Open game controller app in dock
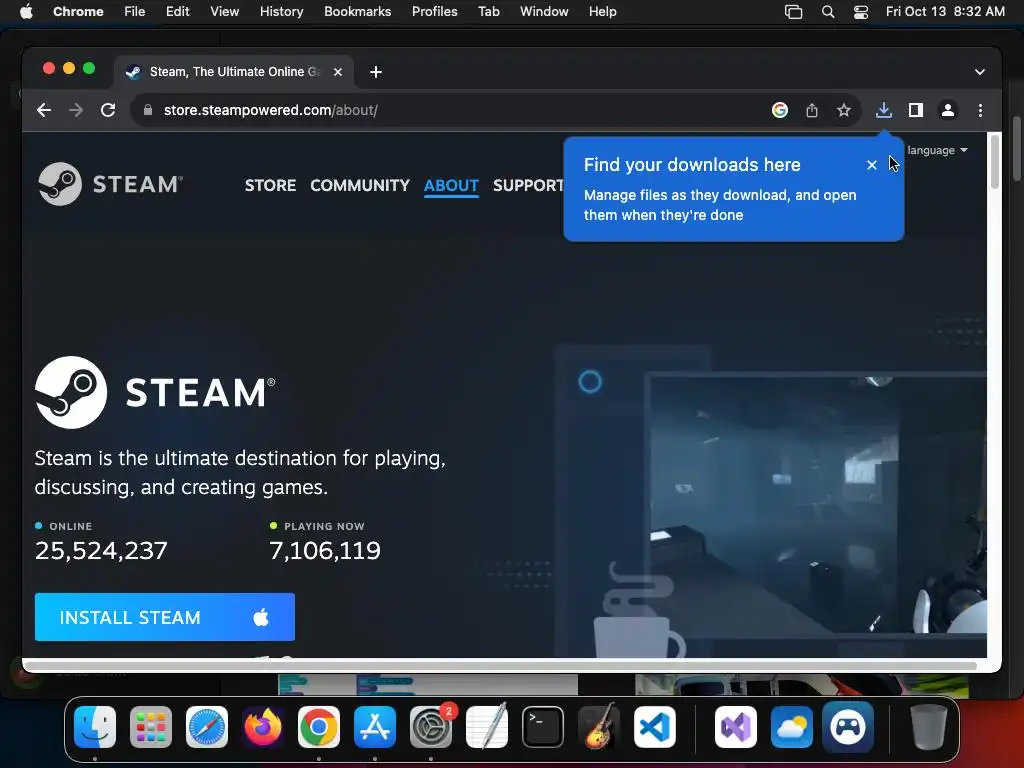 [x=848, y=727]
